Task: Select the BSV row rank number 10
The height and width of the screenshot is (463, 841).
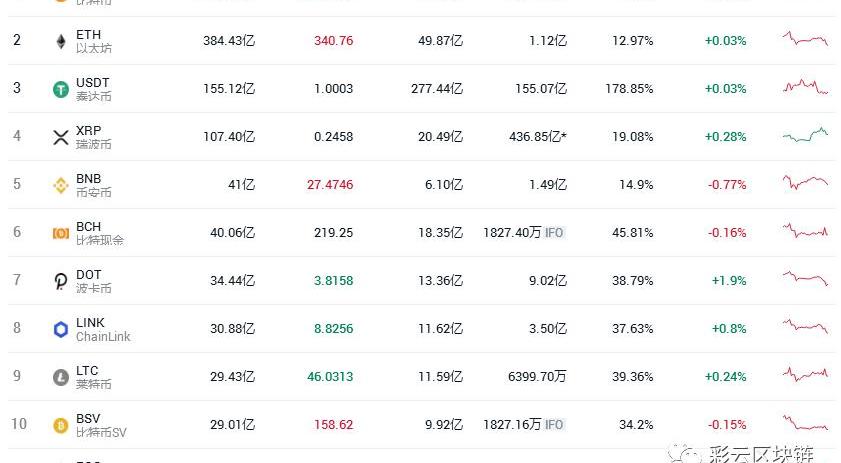Action: [x=18, y=424]
